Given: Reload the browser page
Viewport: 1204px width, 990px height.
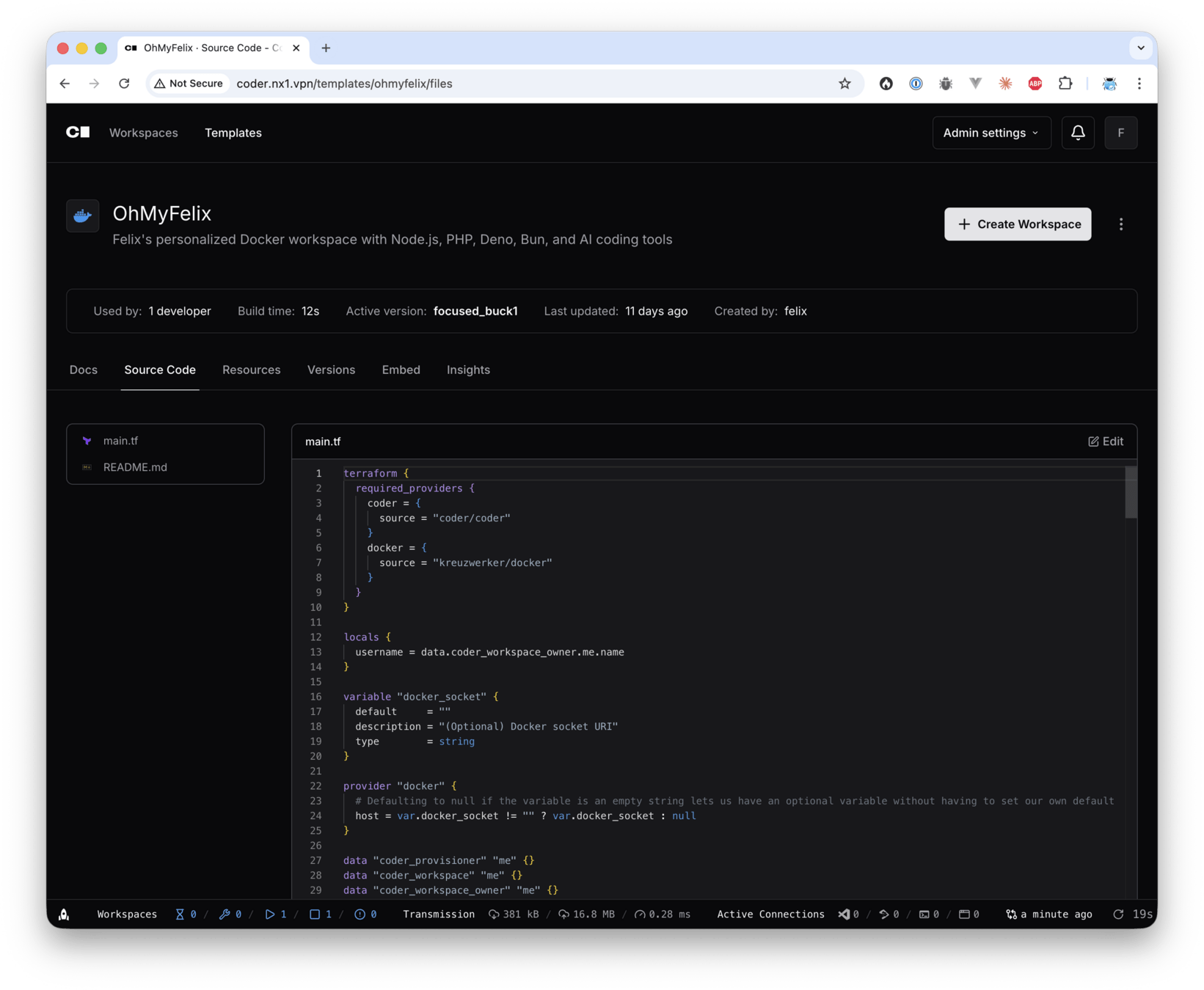Looking at the screenshot, I should (x=124, y=84).
